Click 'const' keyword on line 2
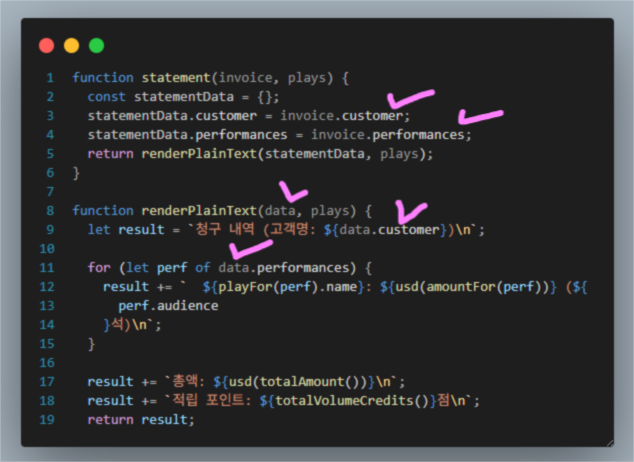The height and width of the screenshot is (462, 634). (107, 97)
